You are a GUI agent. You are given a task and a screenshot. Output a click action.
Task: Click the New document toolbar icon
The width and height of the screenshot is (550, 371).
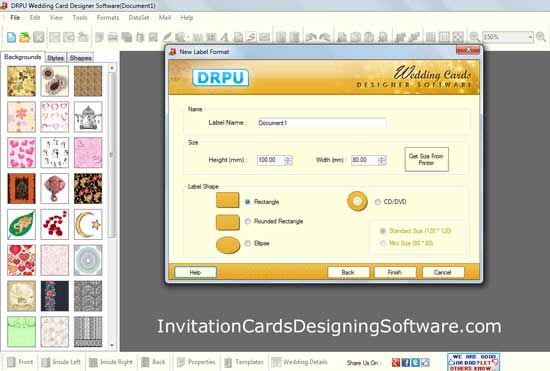[12, 37]
